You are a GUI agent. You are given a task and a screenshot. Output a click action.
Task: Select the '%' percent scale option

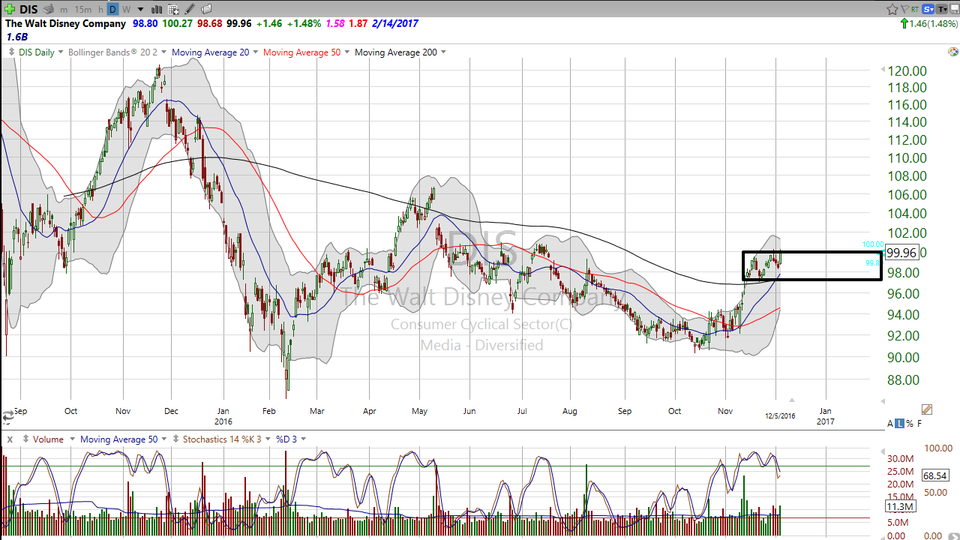click(909, 424)
